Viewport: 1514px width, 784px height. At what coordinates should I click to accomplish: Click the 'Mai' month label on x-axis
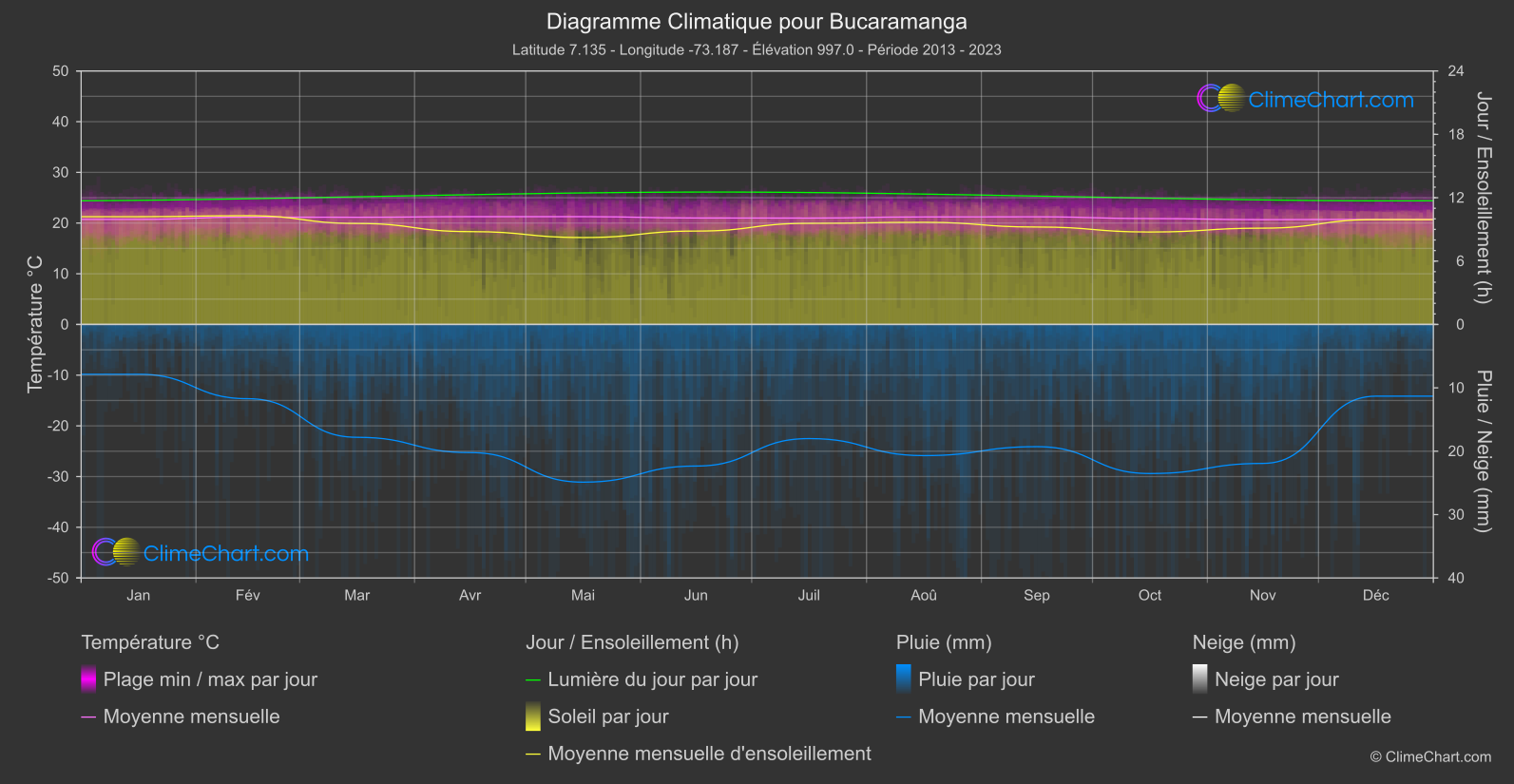[x=584, y=595]
